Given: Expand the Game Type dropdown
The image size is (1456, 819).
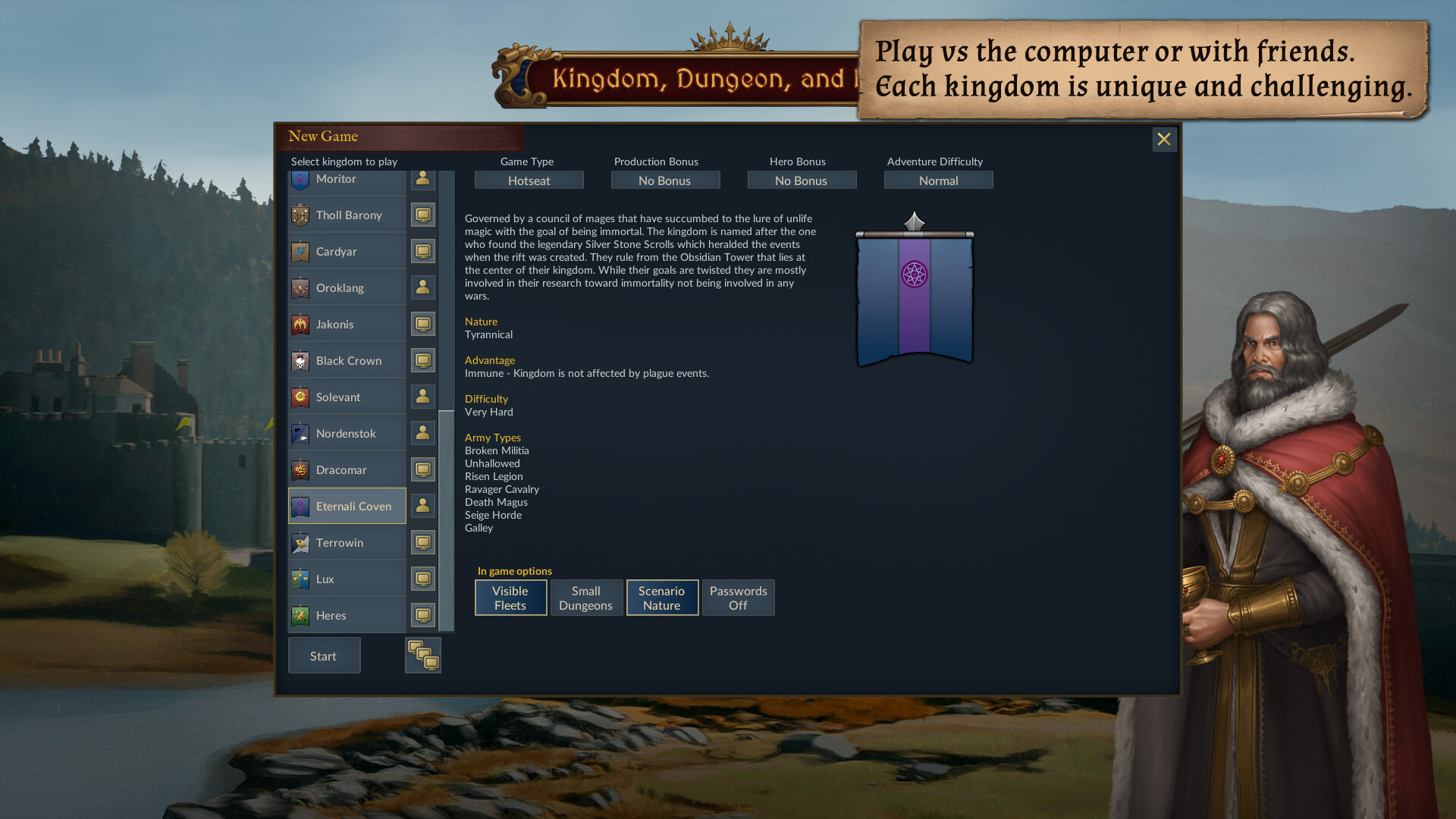Looking at the screenshot, I should (x=527, y=180).
